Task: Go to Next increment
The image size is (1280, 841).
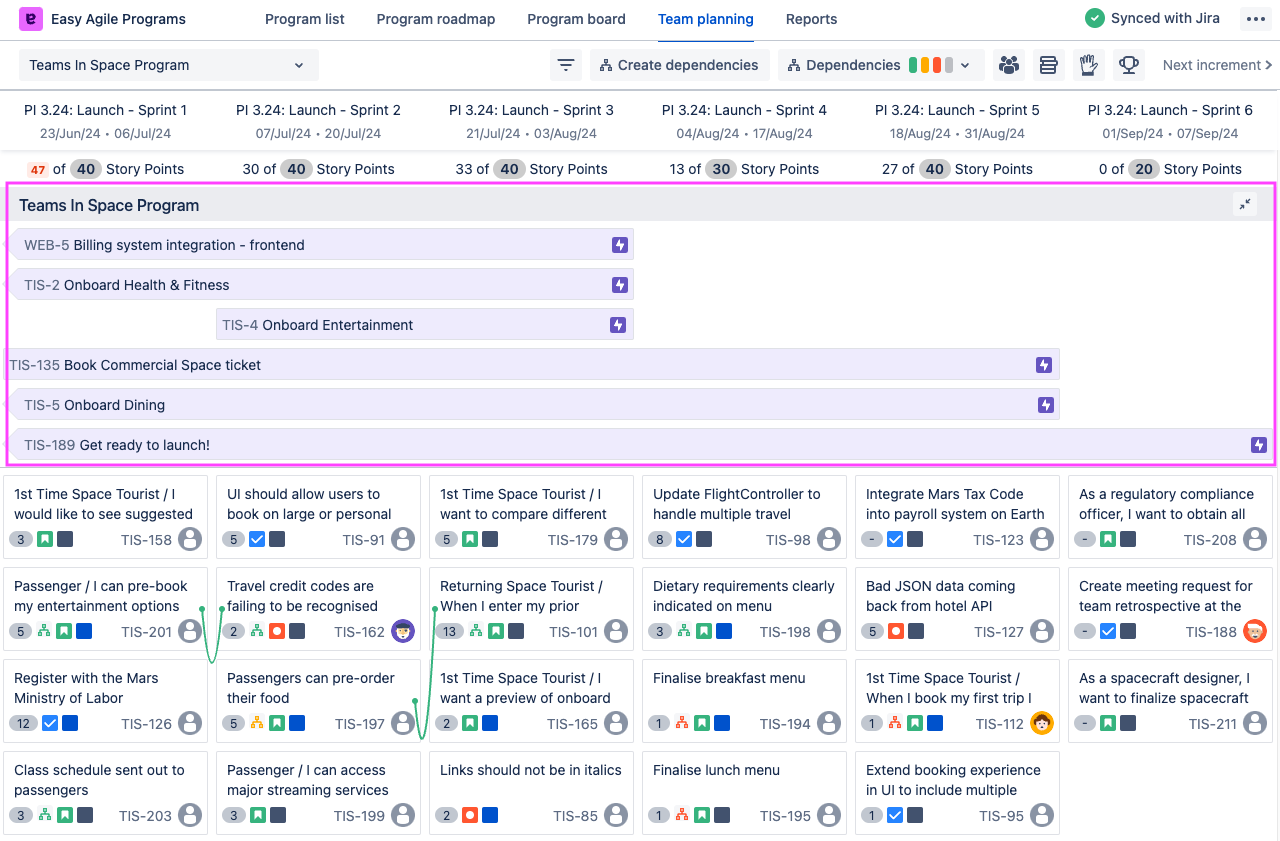Action: [x=1216, y=65]
